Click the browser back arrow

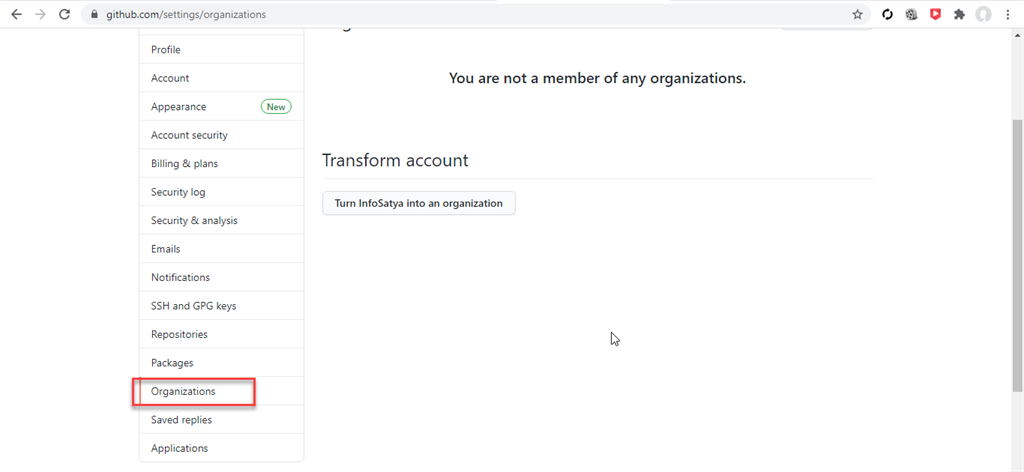(16, 15)
